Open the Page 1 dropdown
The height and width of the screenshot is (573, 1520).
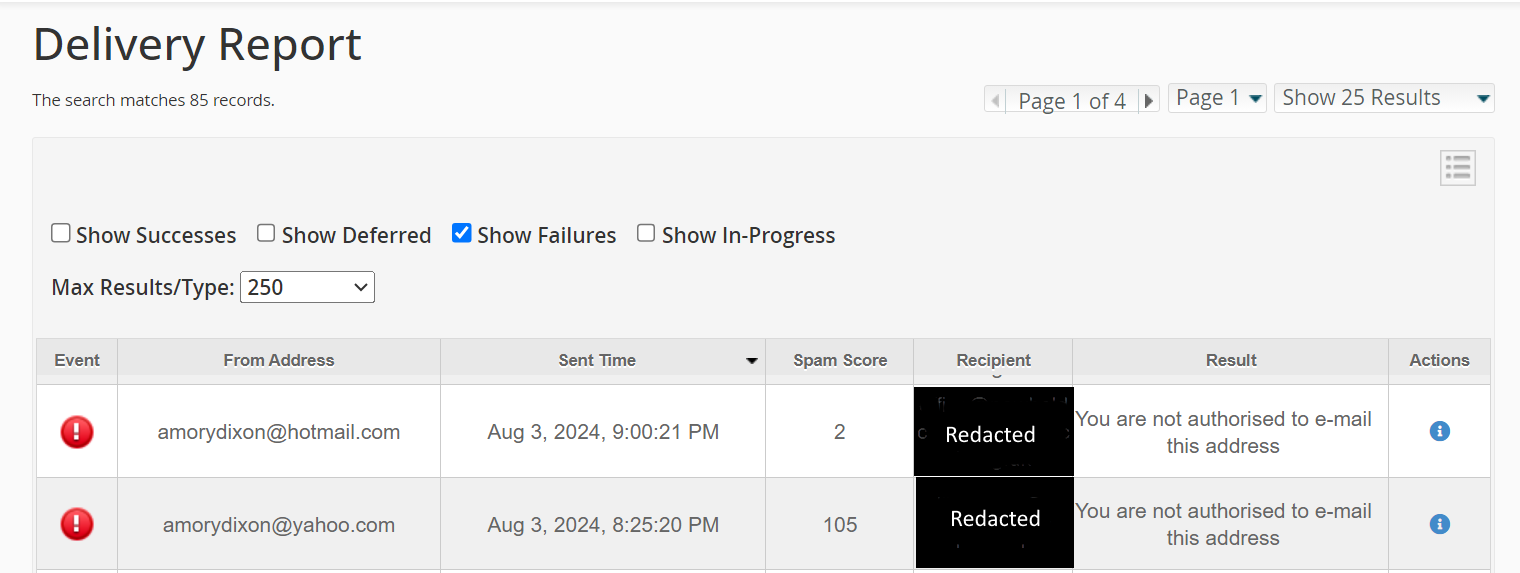tap(1218, 98)
